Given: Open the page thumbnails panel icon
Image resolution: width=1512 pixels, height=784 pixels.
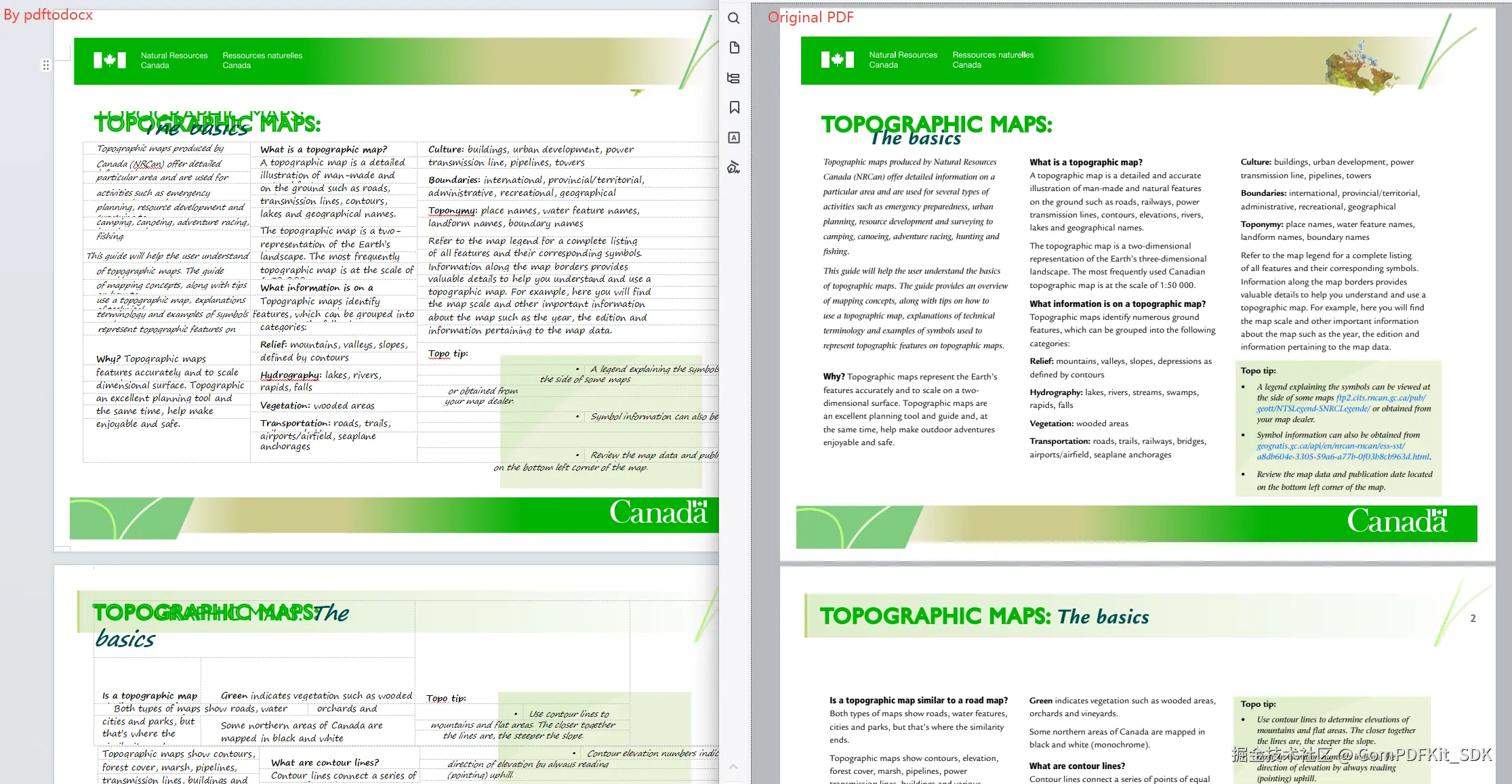Looking at the screenshot, I should [x=733, y=47].
